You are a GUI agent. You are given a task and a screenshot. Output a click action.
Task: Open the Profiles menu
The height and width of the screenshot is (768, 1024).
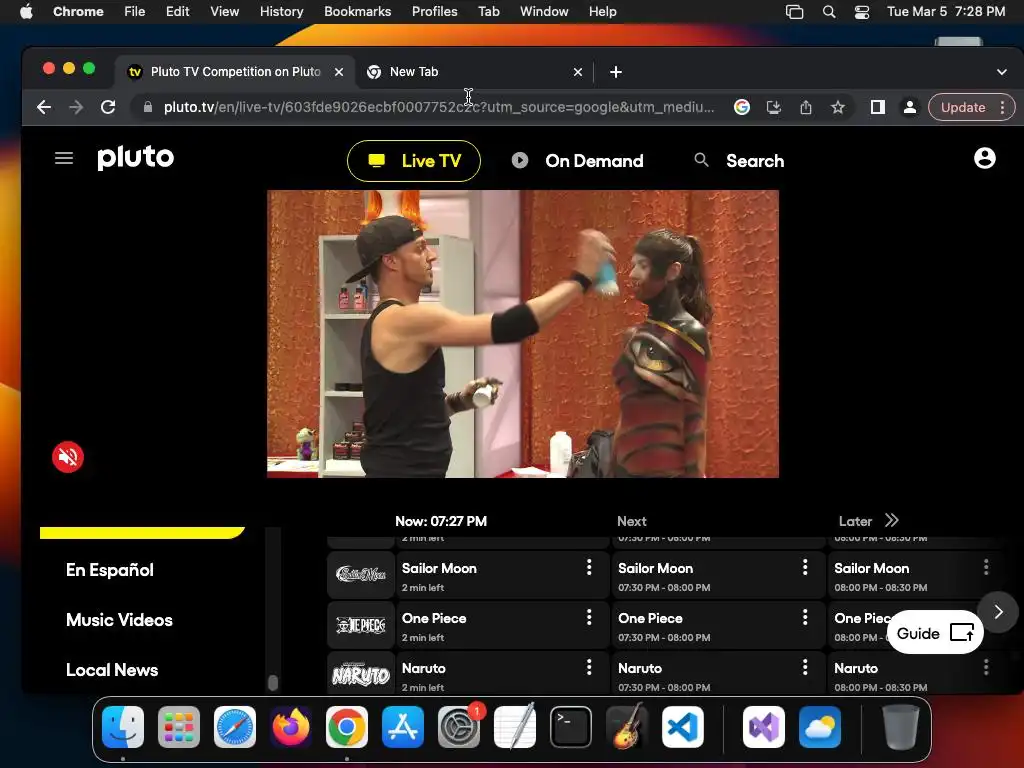(x=434, y=11)
